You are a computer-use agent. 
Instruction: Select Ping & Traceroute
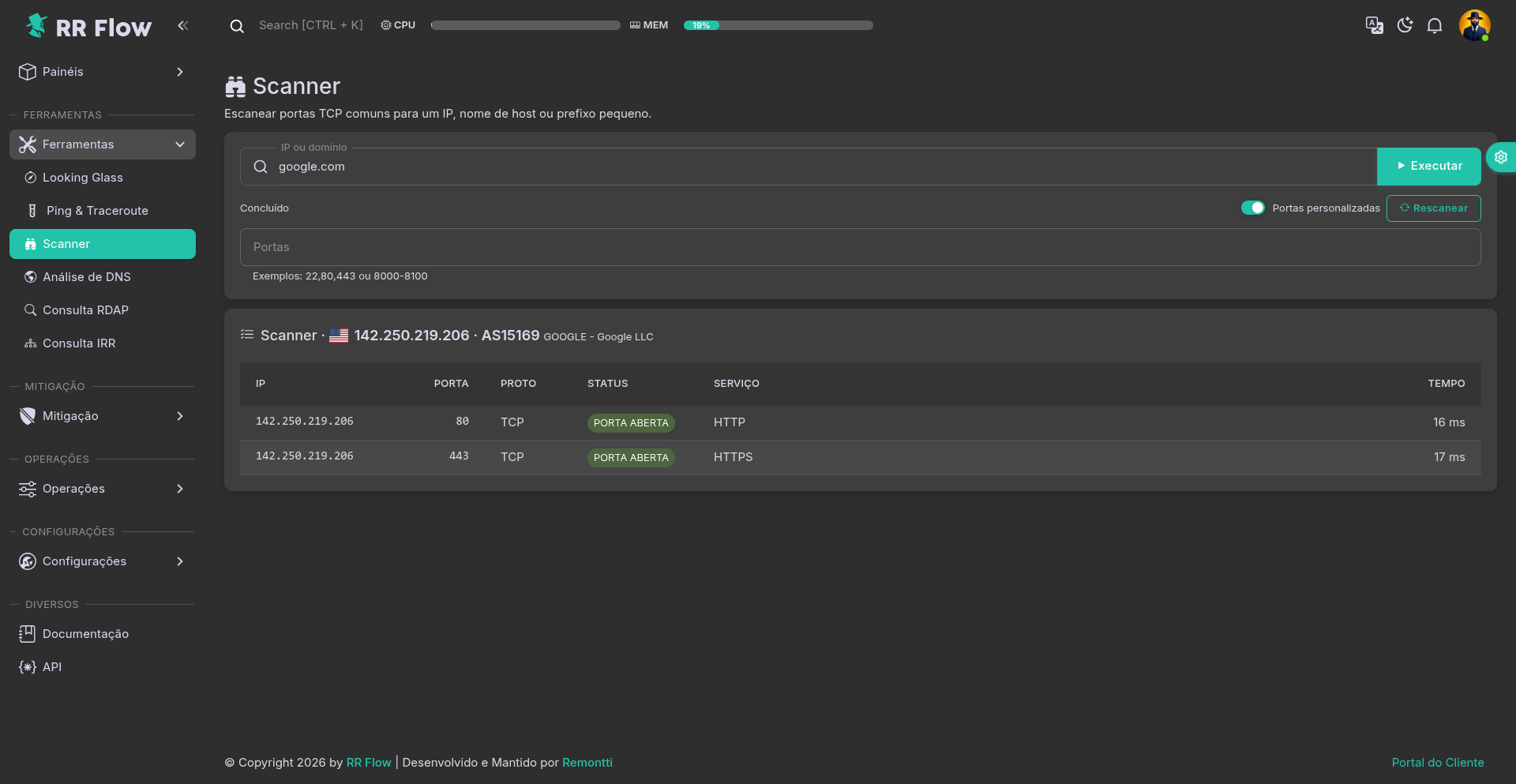pyautogui.click(x=97, y=211)
